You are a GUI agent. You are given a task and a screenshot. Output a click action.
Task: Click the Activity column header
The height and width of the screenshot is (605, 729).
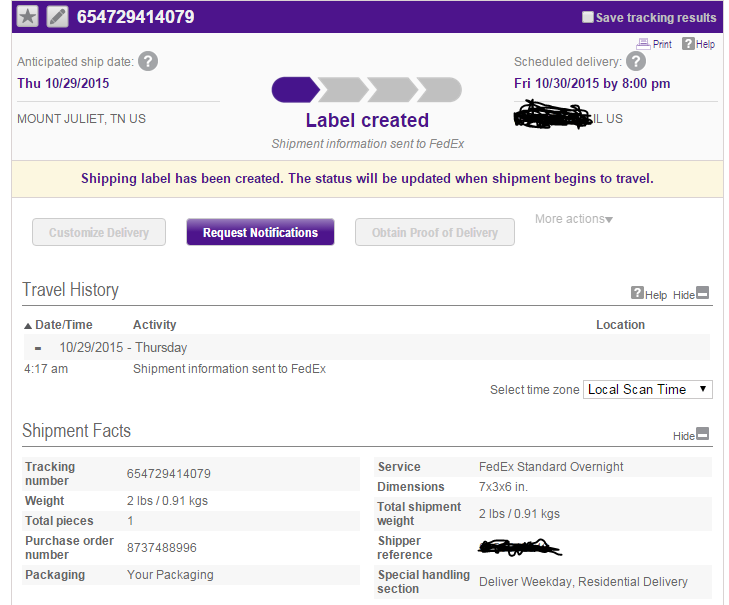point(155,325)
